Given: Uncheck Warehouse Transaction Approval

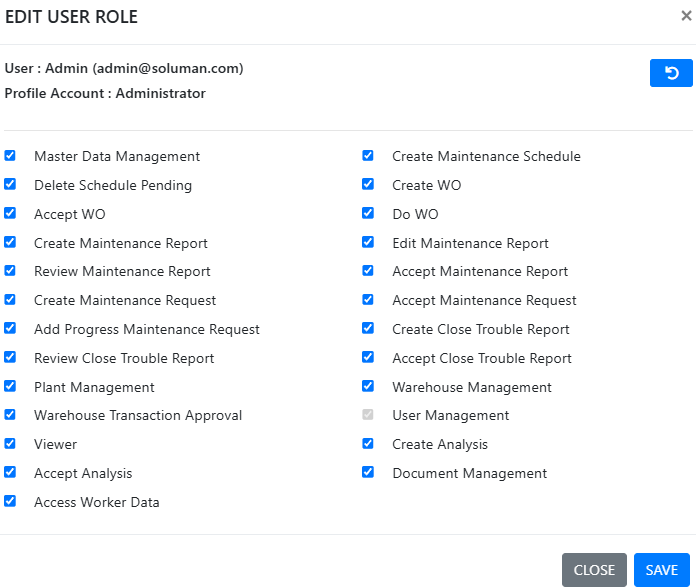Looking at the screenshot, I should [10, 415].
